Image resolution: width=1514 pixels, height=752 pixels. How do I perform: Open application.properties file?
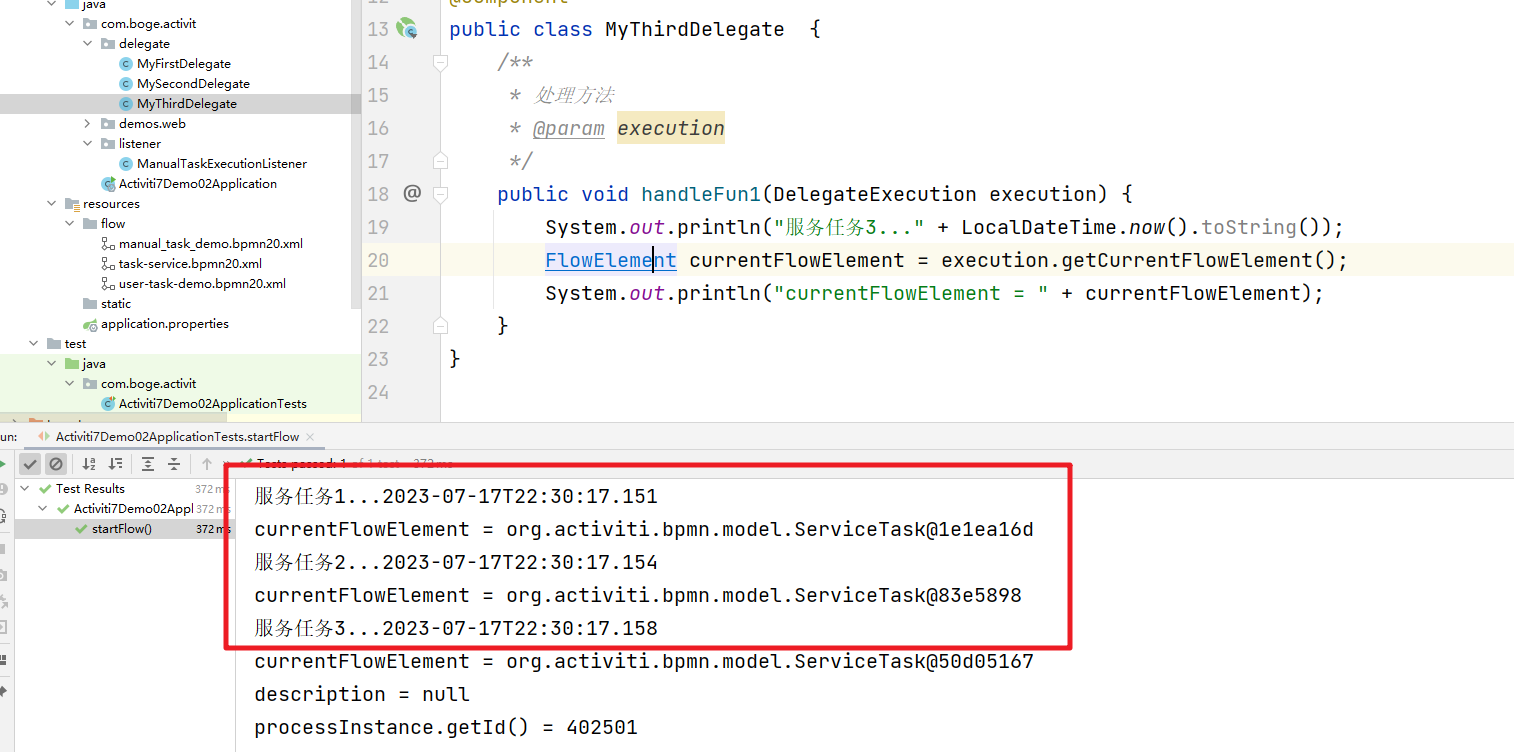[165, 324]
